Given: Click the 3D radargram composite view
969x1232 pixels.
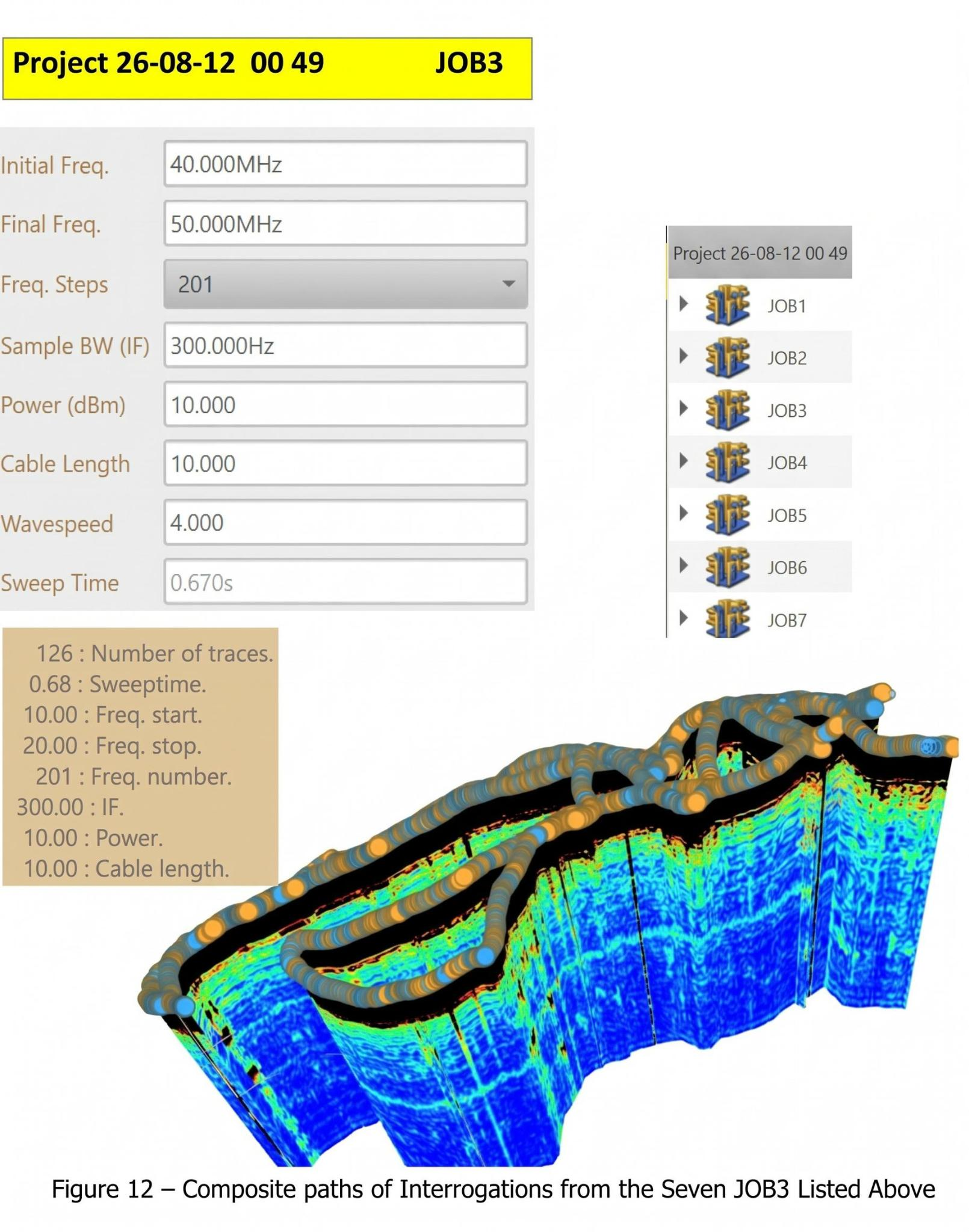Looking at the screenshot, I should coord(548,926).
